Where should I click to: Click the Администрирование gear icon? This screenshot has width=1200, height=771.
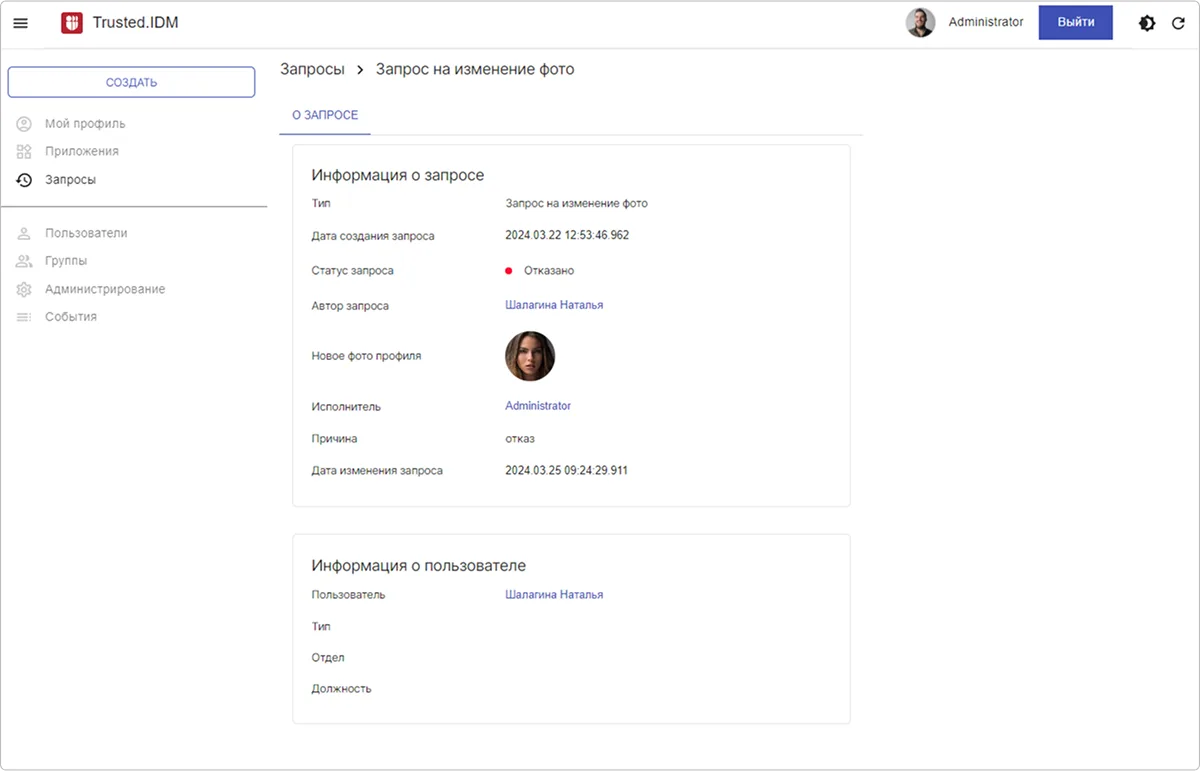[x=25, y=289]
